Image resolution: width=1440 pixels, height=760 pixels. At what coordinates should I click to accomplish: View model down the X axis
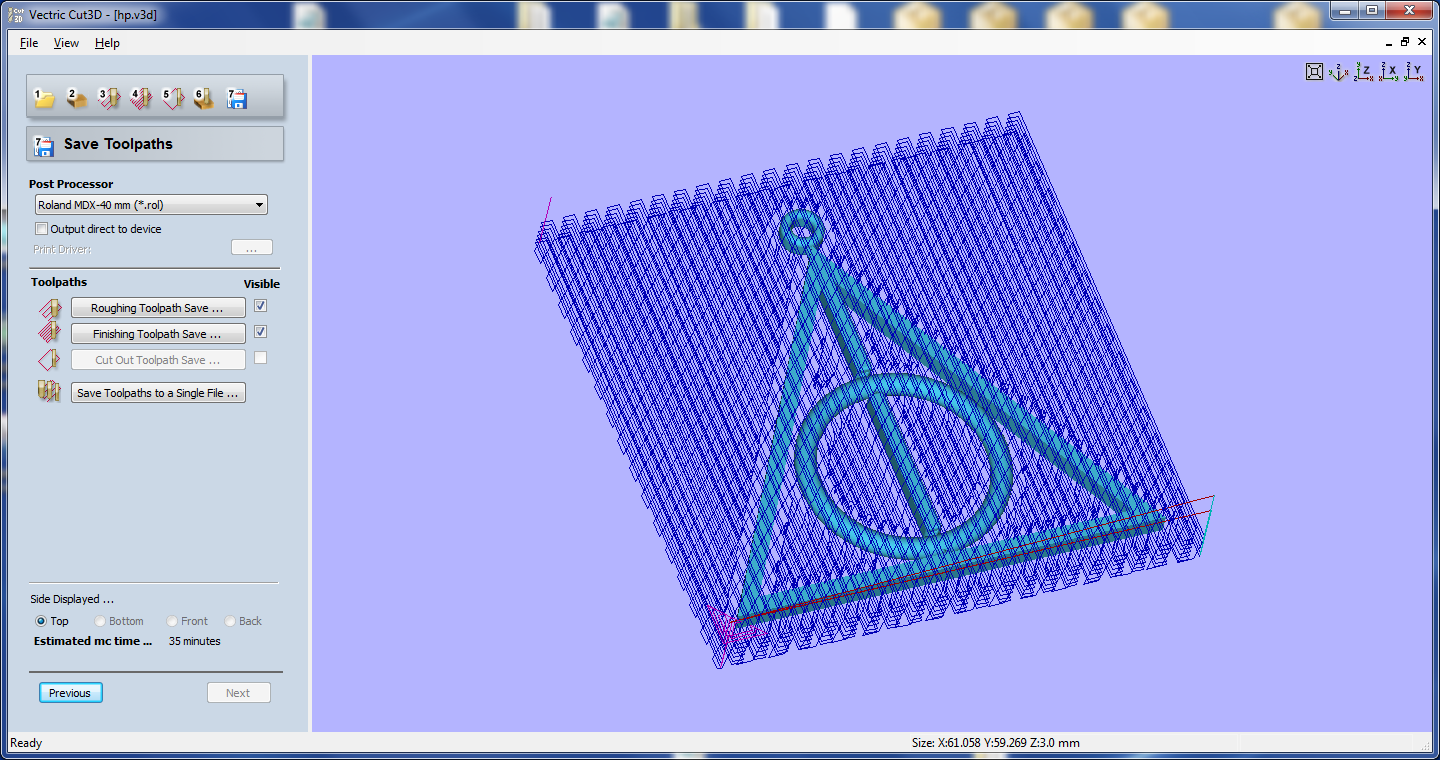click(1388, 71)
